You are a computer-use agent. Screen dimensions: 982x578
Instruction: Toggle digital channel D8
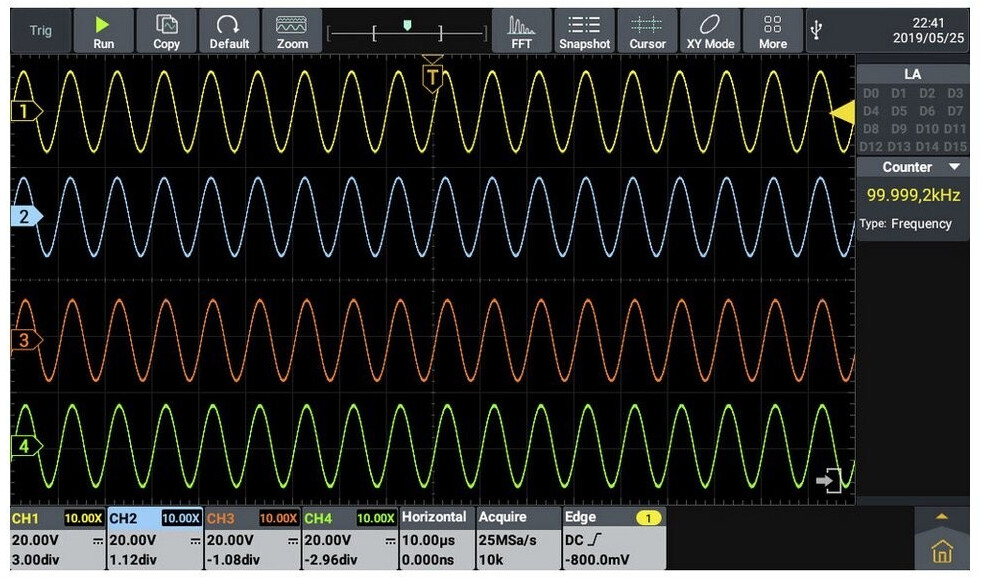pyautogui.click(x=871, y=129)
